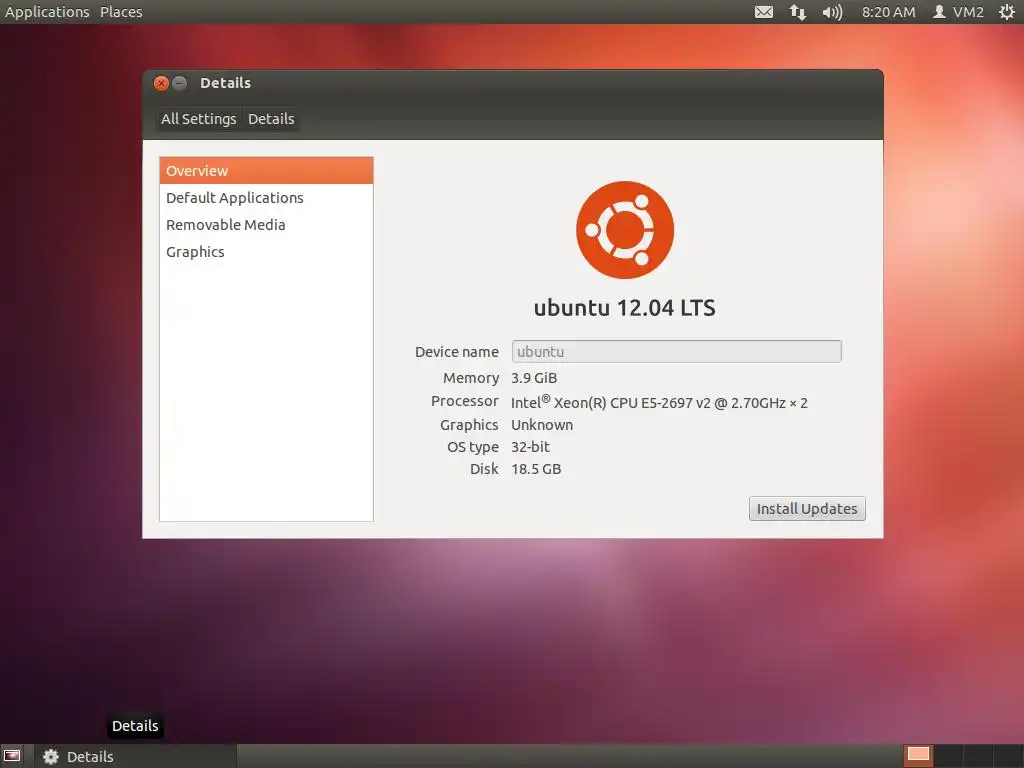Open the sound volume indicator

click(x=832, y=12)
